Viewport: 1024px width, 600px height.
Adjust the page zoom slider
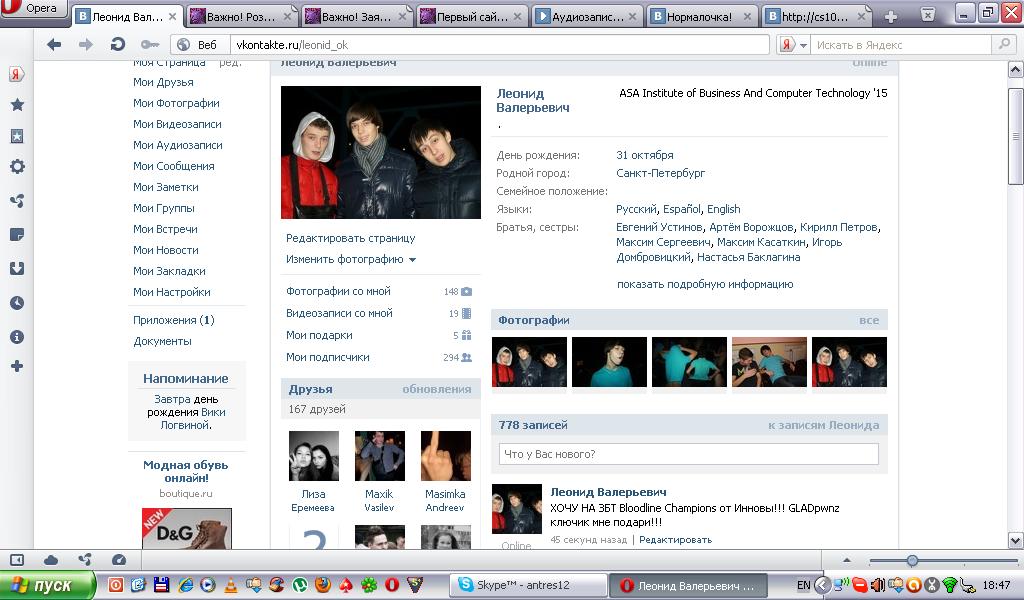coord(912,561)
